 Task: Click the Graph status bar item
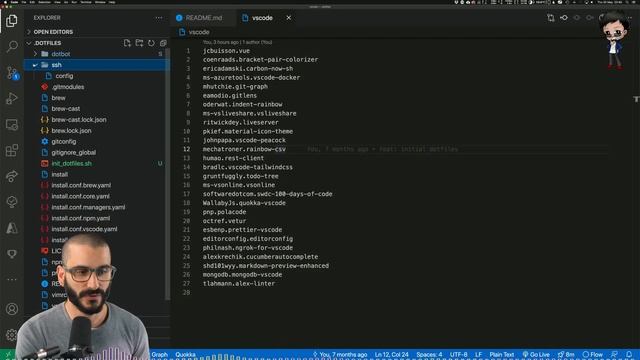coord(159,355)
